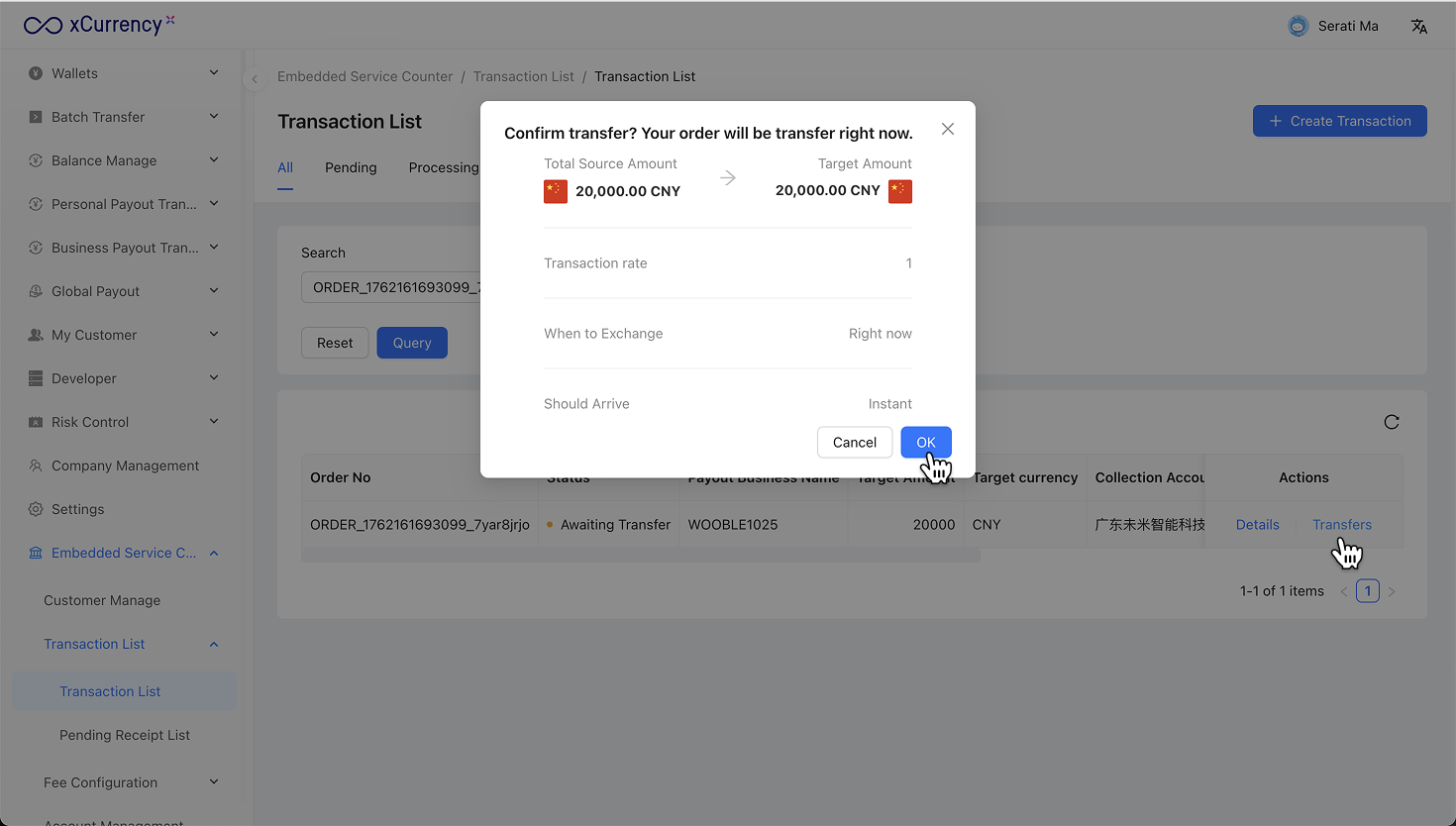Image resolution: width=1456 pixels, height=826 pixels.
Task: Collapse the sidebar with the arrow icon
Action: 255,79
